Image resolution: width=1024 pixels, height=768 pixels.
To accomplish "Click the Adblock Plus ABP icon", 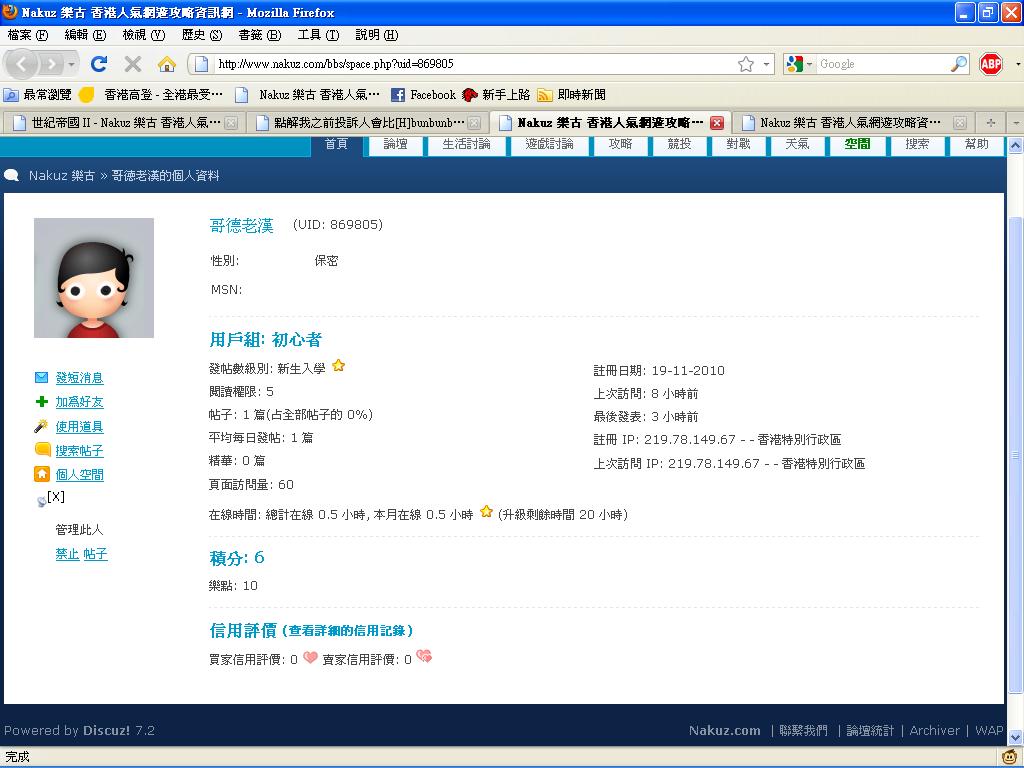I will point(990,64).
